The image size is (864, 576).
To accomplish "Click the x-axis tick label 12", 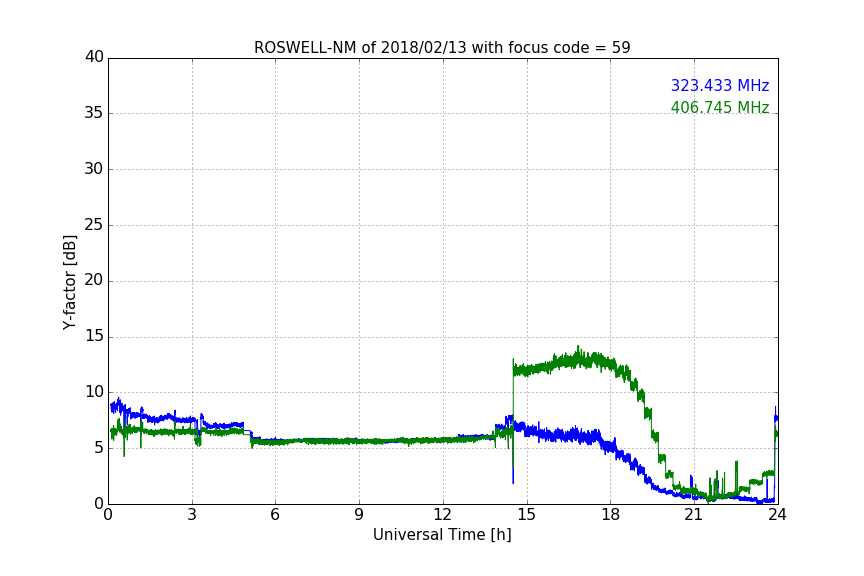I will [x=442, y=515].
